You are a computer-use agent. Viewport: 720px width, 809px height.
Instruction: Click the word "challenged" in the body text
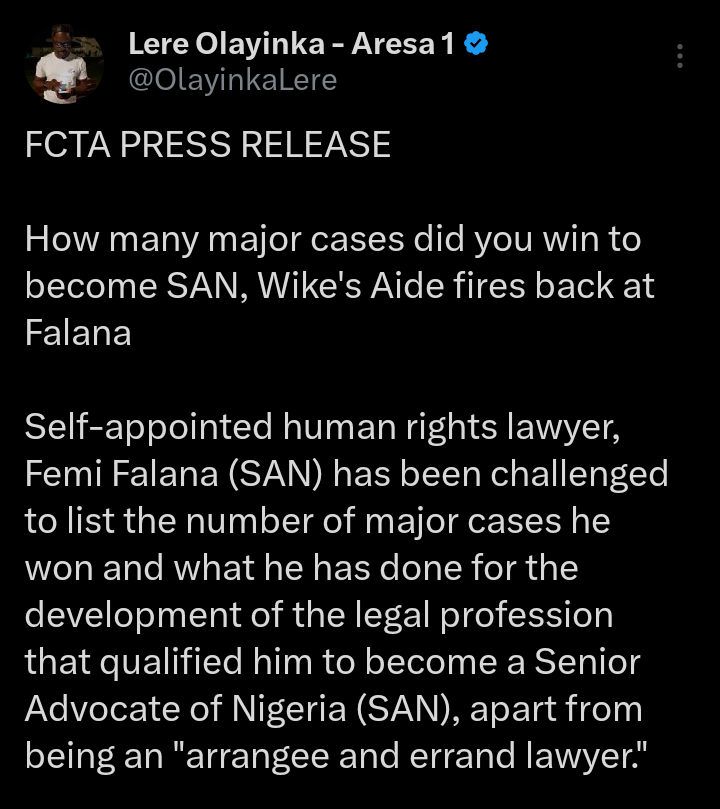[x=579, y=475]
